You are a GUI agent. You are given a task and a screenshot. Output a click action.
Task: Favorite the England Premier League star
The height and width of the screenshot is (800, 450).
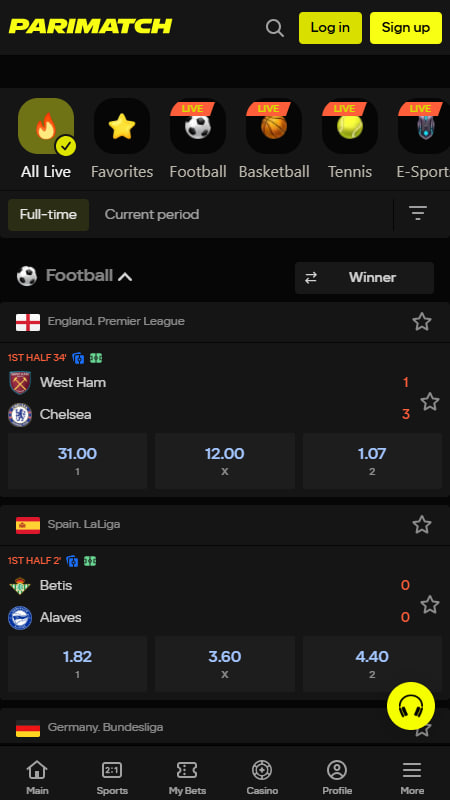(422, 321)
